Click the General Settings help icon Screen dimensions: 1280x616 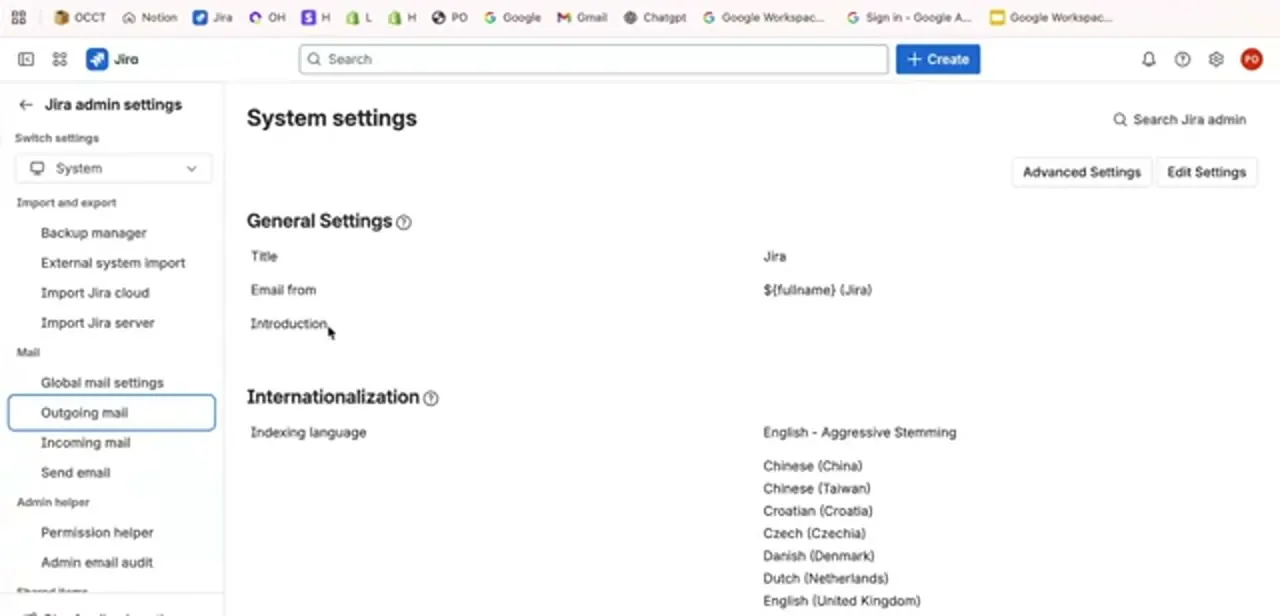click(x=404, y=222)
